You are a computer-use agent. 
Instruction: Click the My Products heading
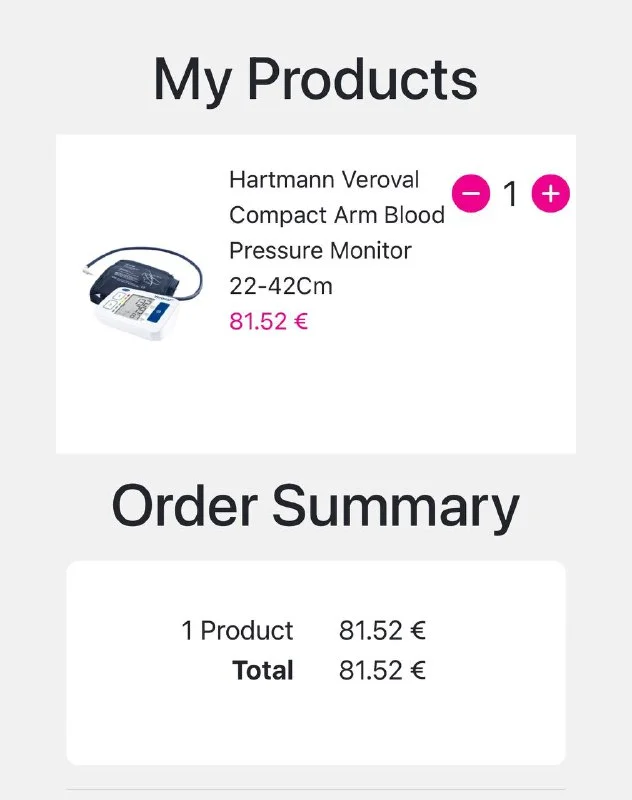click(315, 79)
